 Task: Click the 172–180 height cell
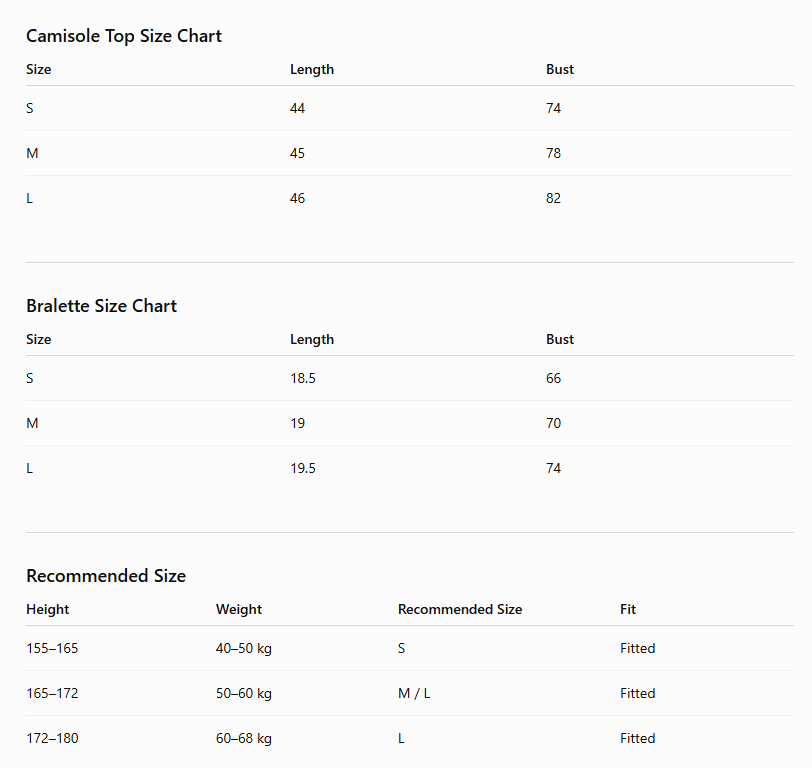tap(52, 738)
